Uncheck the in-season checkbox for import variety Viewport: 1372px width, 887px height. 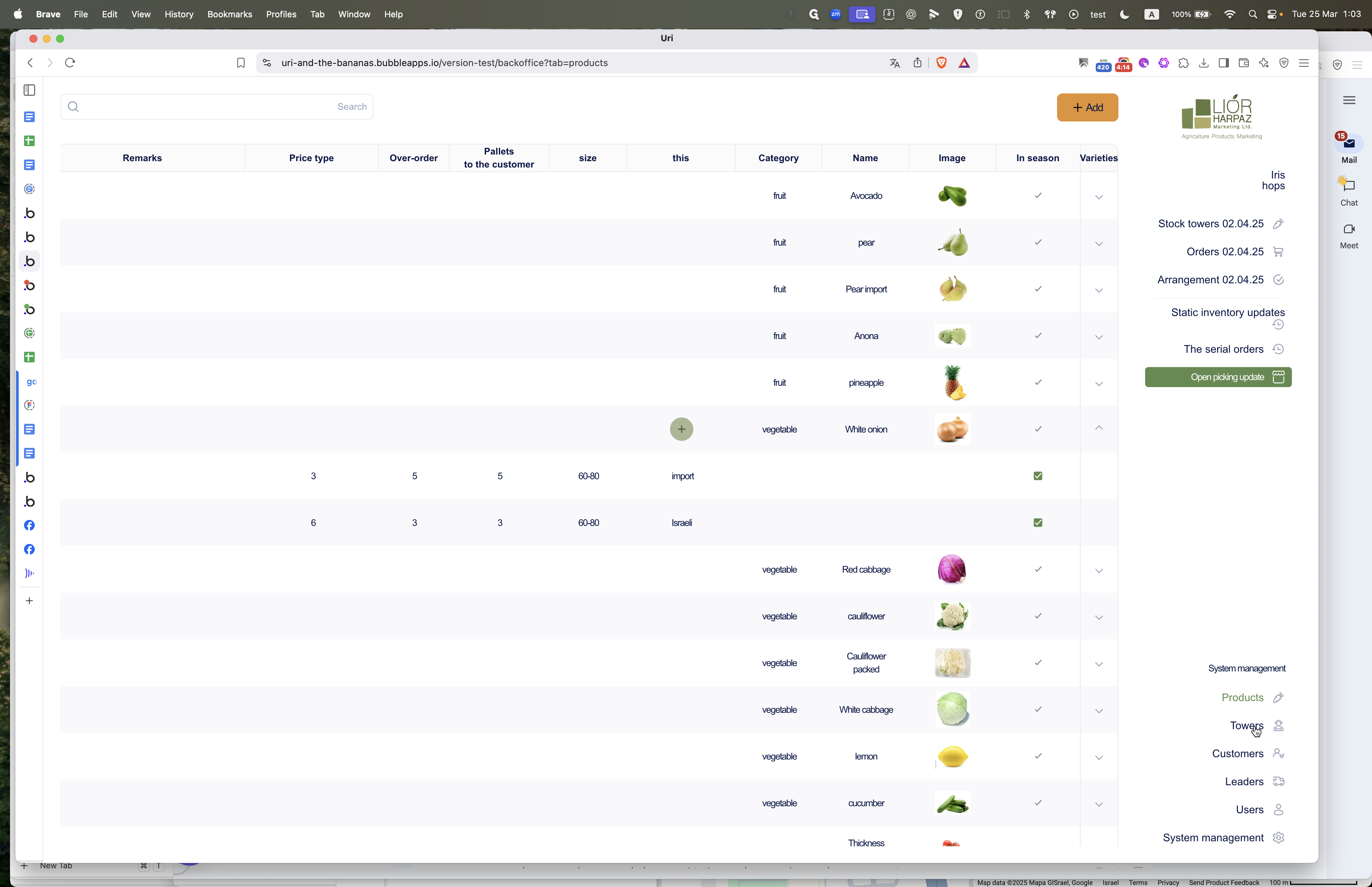[x=1037, y=476]
